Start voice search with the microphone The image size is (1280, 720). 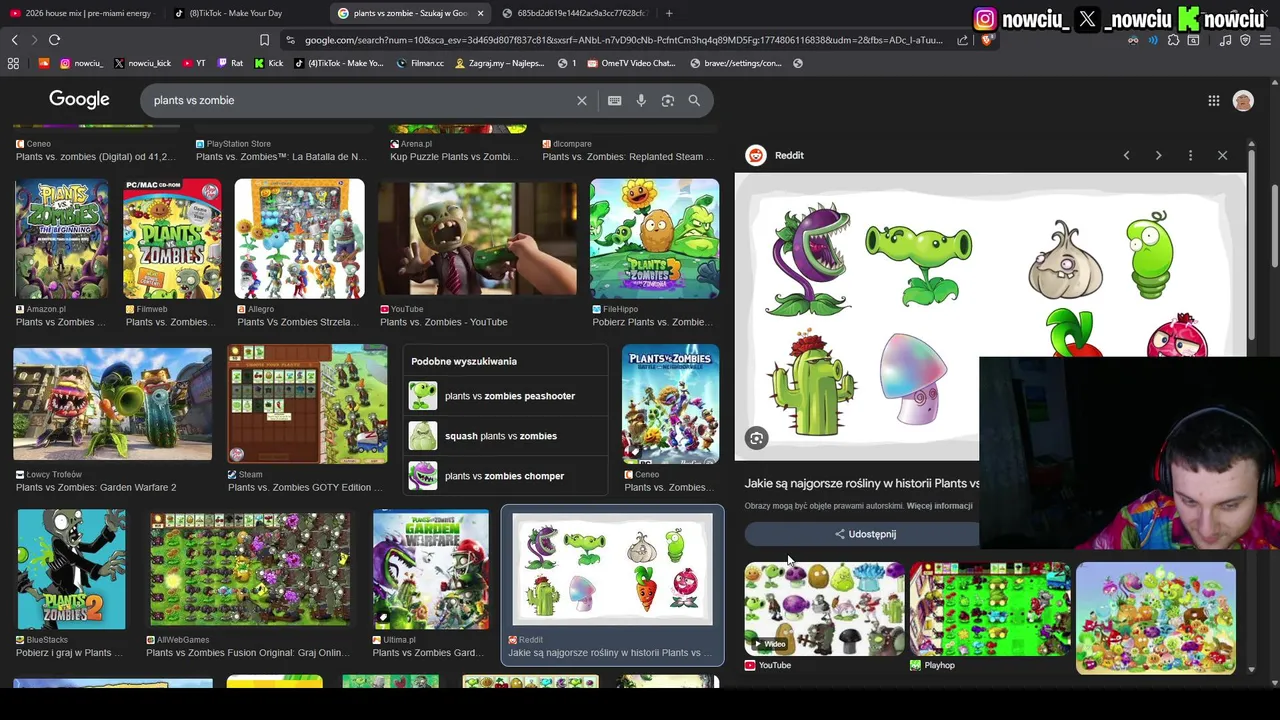click(641, 100)
